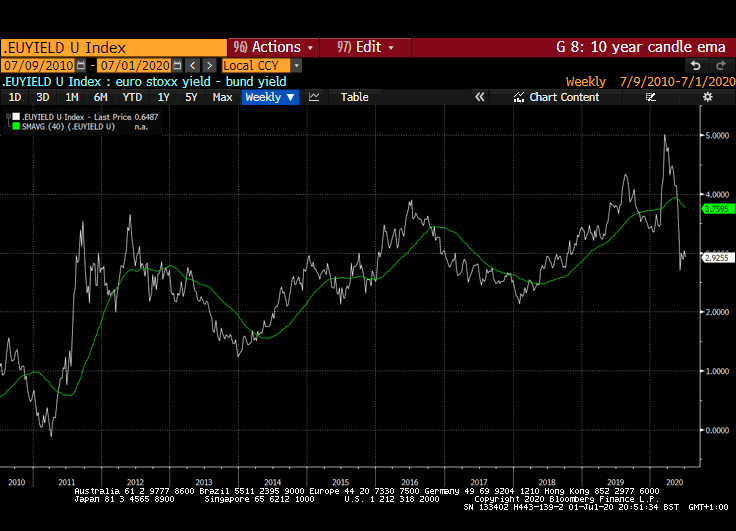Select the 1D time range tab
736x531 pixels.
click(x=15, y=97)
